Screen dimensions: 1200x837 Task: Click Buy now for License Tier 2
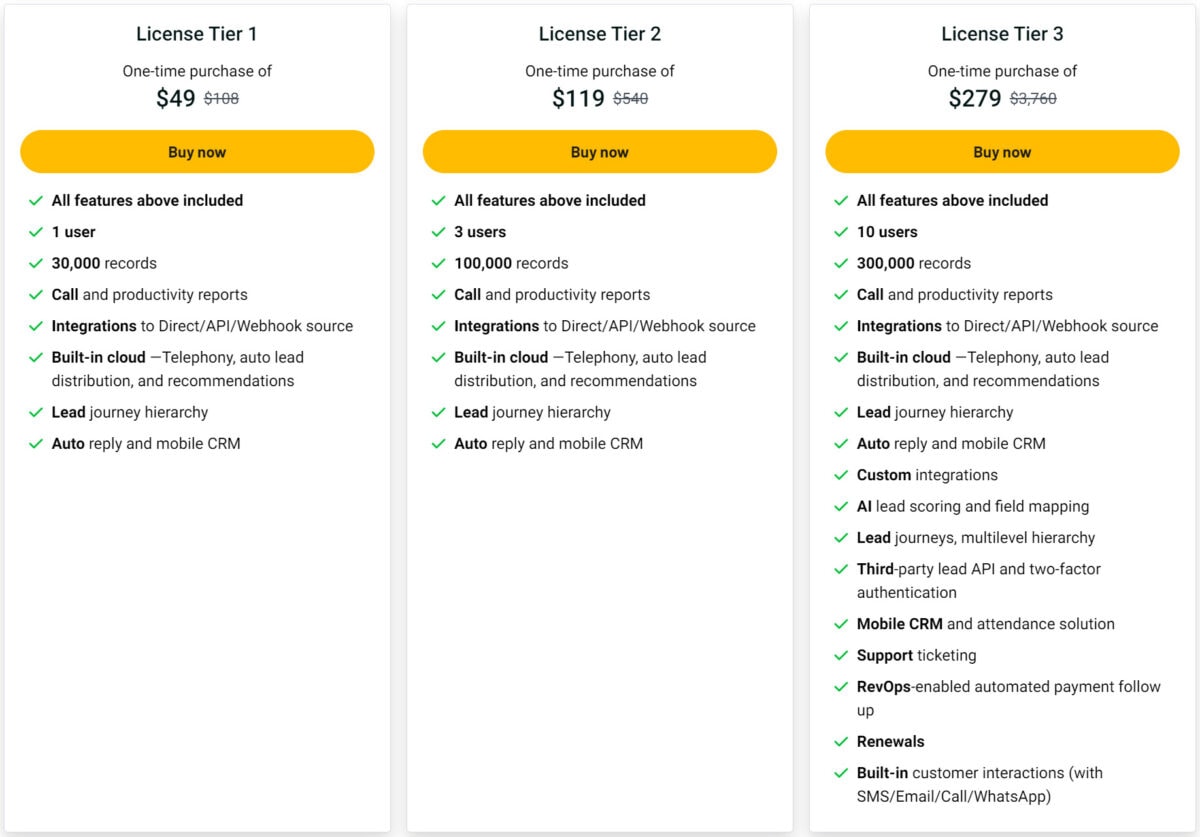tap(599, 152)
